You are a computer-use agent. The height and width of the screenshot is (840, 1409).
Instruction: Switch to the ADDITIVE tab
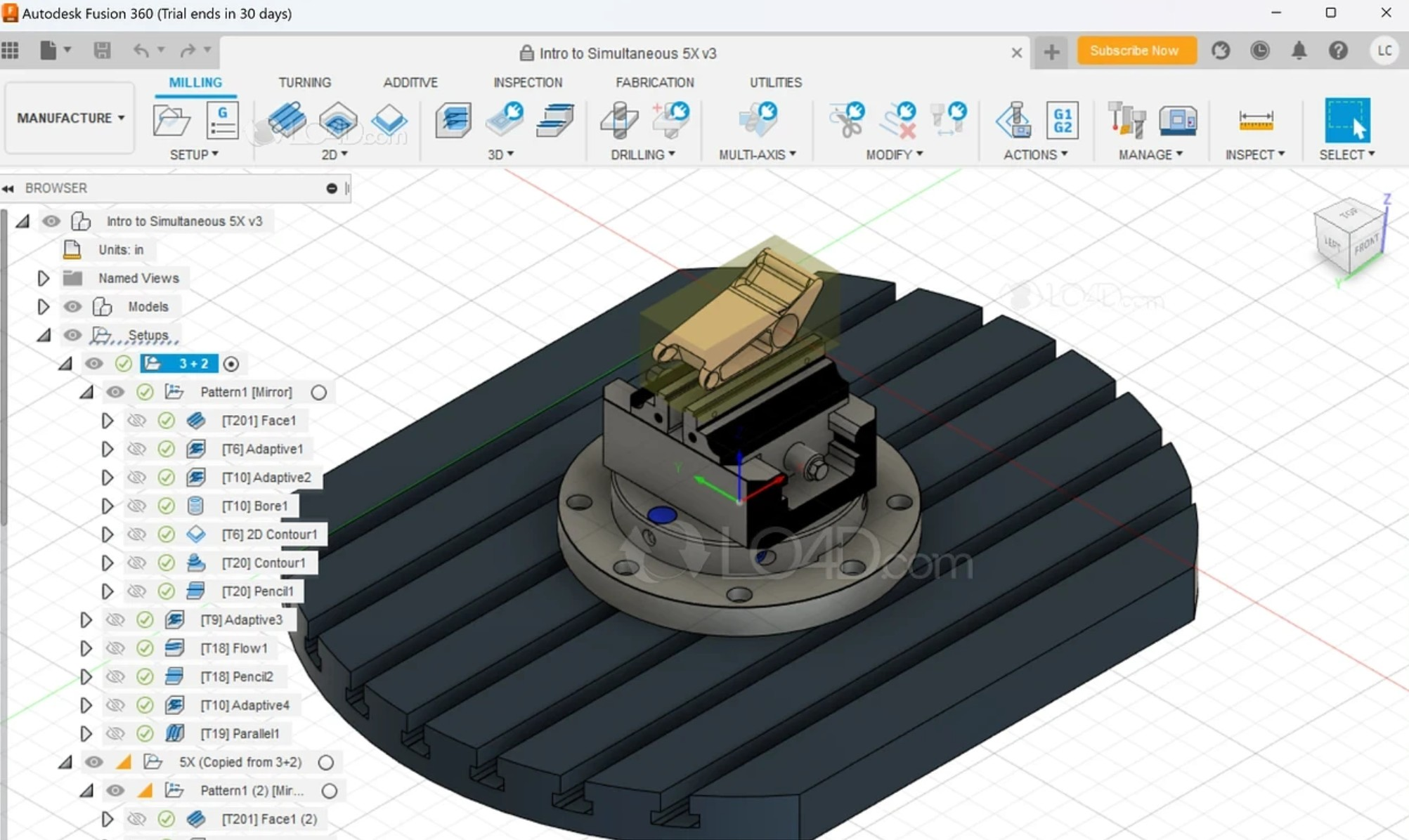click(410, 82)
